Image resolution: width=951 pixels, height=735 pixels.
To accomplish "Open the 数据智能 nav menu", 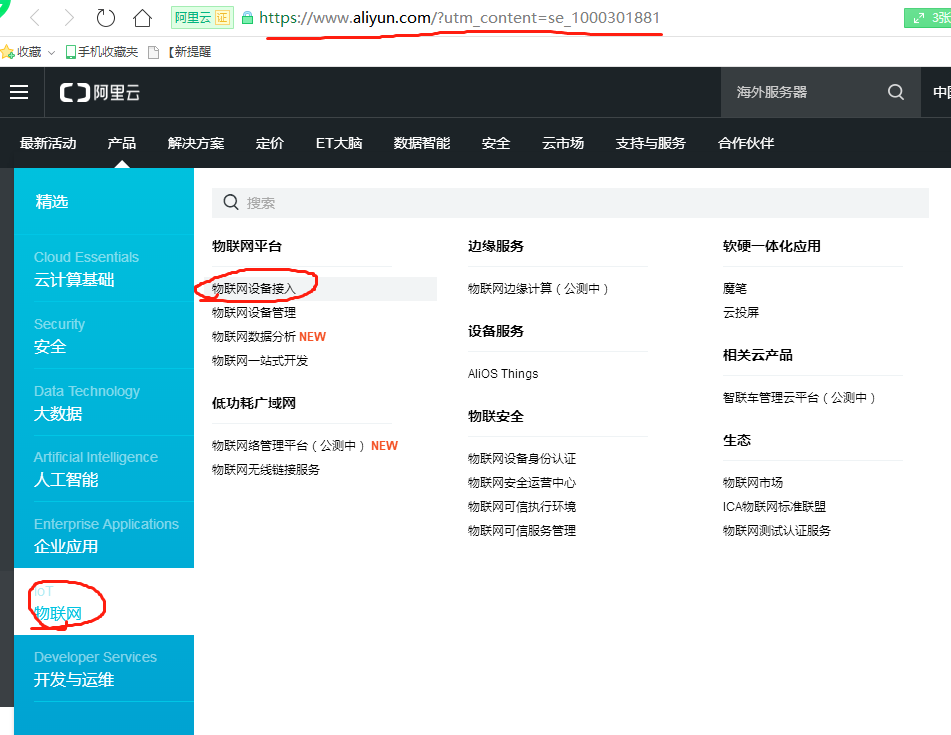I will tap(422, 143).
